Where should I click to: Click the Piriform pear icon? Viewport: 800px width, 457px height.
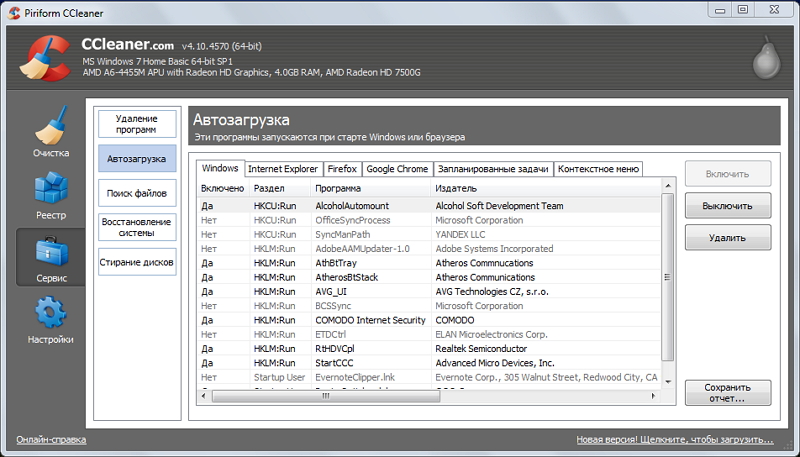coord(764,62)
